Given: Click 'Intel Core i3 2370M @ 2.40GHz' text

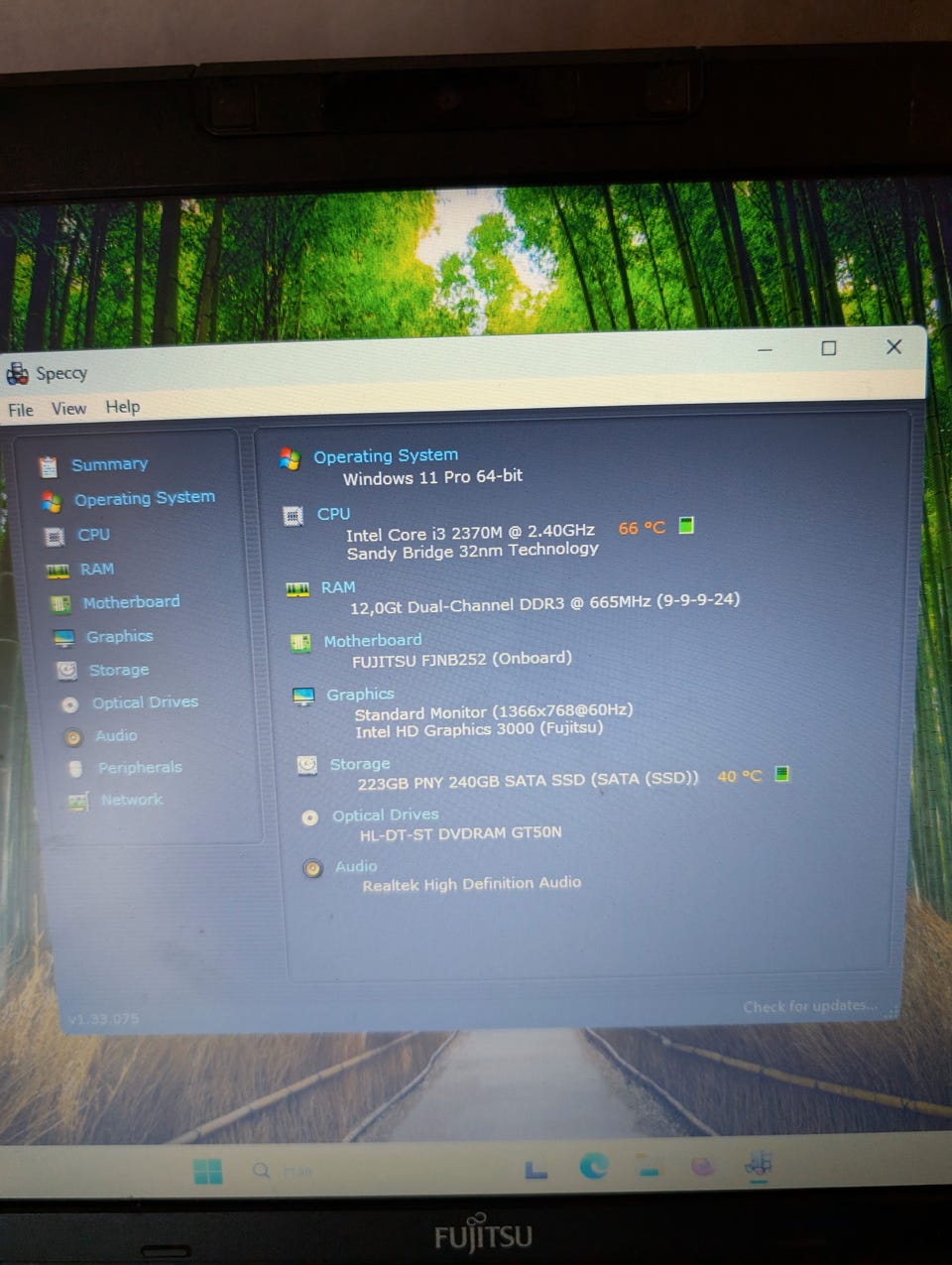Looking at the screenshot, I should click(471, 533).
